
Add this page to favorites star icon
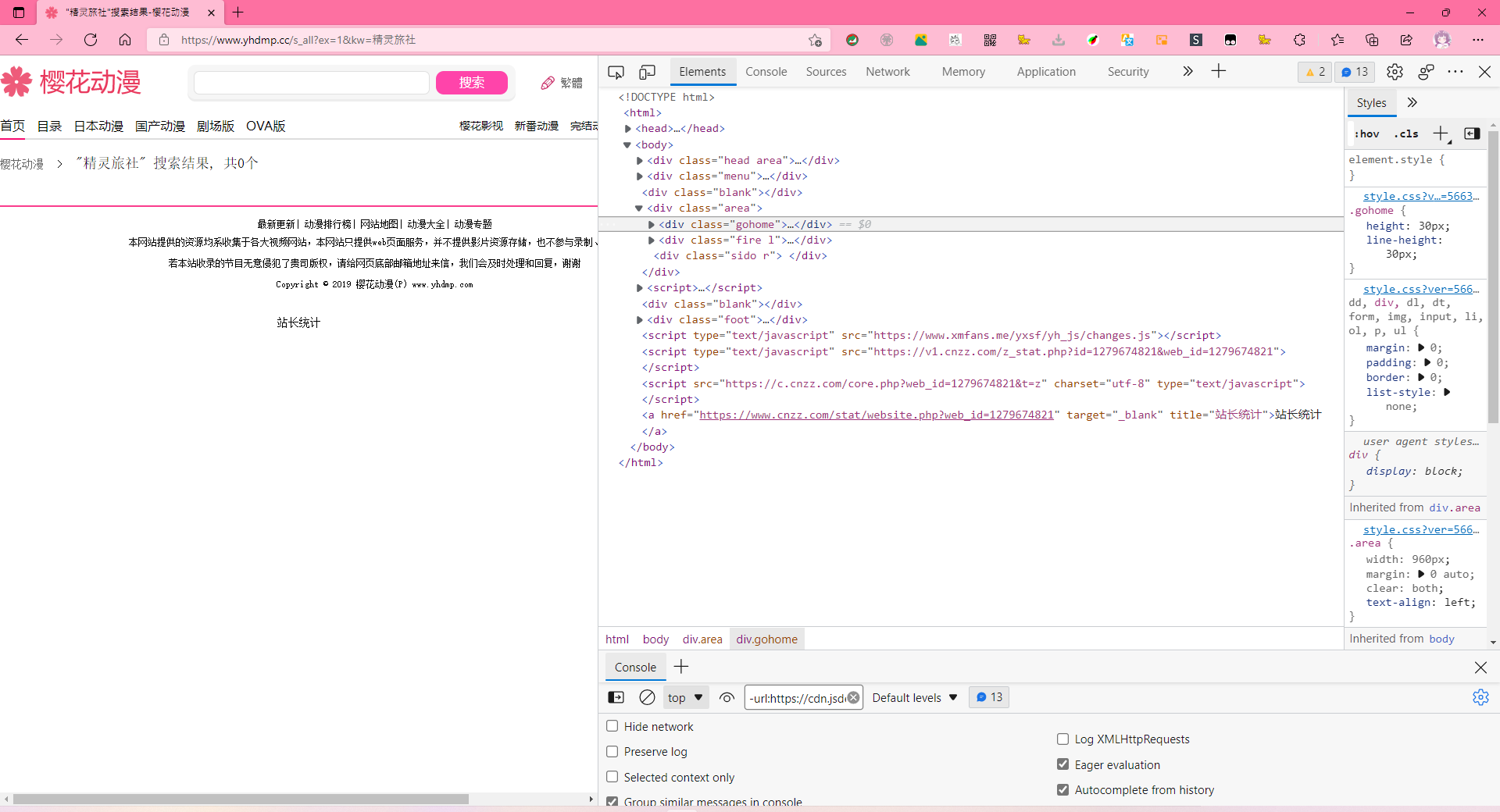(815, 40)
